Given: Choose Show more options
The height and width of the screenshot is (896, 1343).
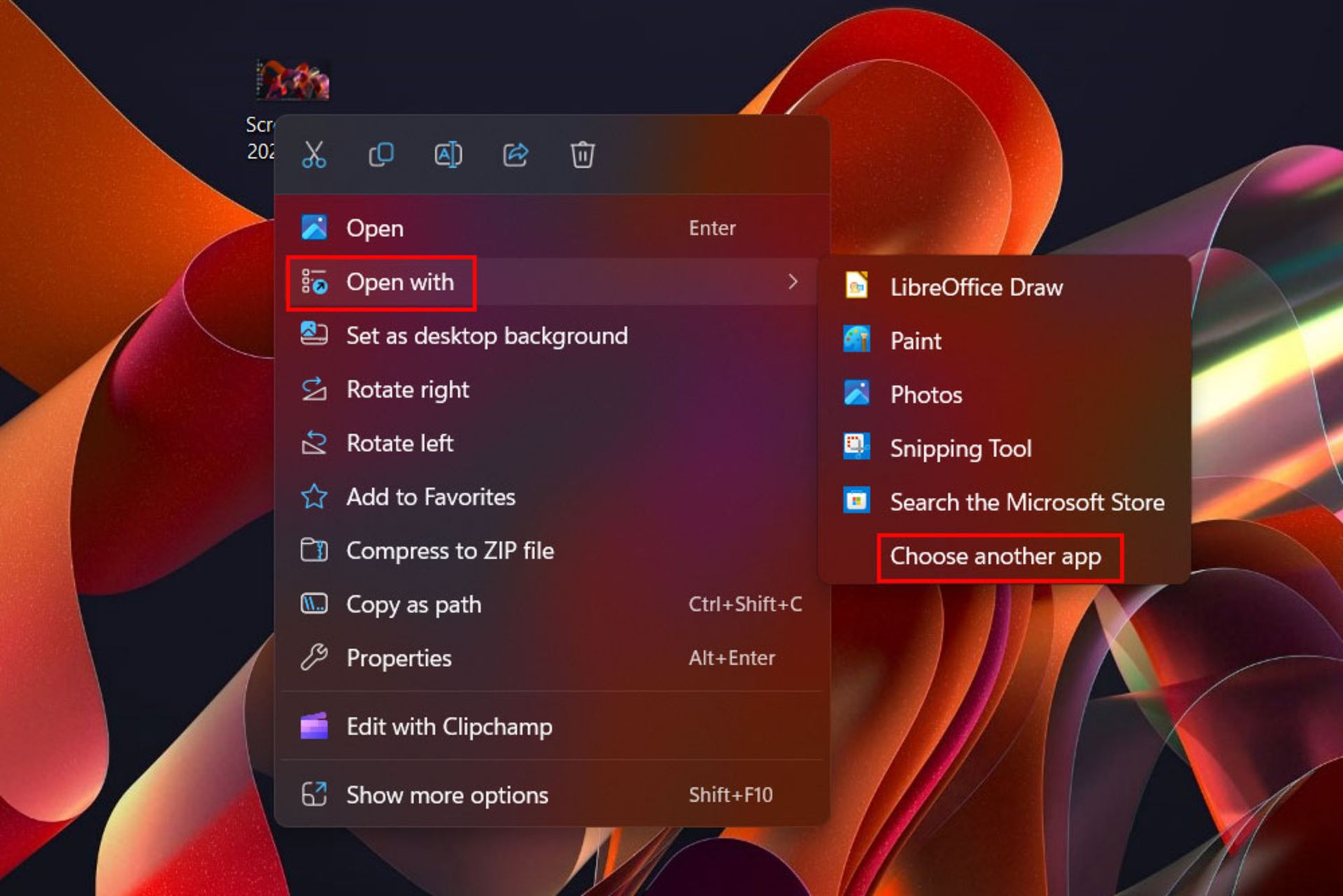Looking at the screenshot, I should [552, 795].
